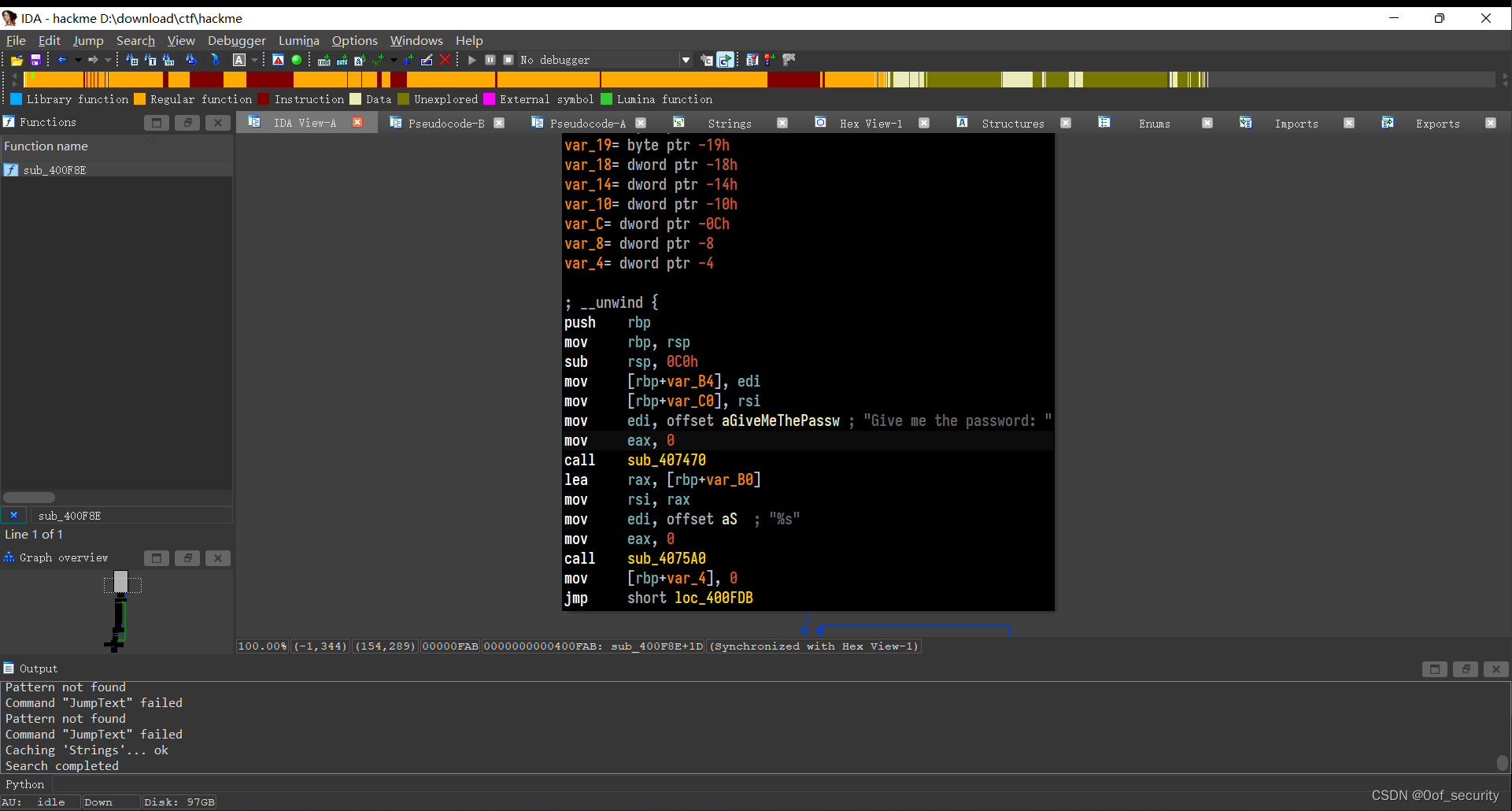Open the No debugger selector dropdown

686,60
